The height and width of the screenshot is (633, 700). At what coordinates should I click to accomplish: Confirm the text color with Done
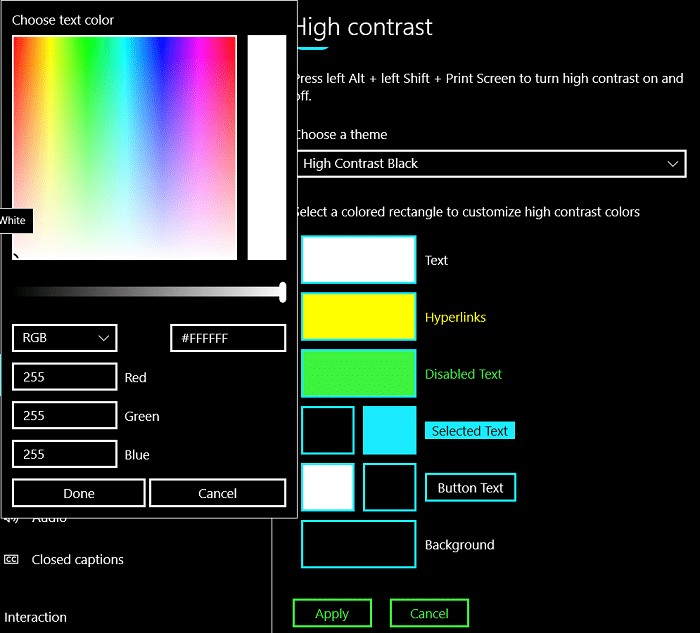pos(79,493)
